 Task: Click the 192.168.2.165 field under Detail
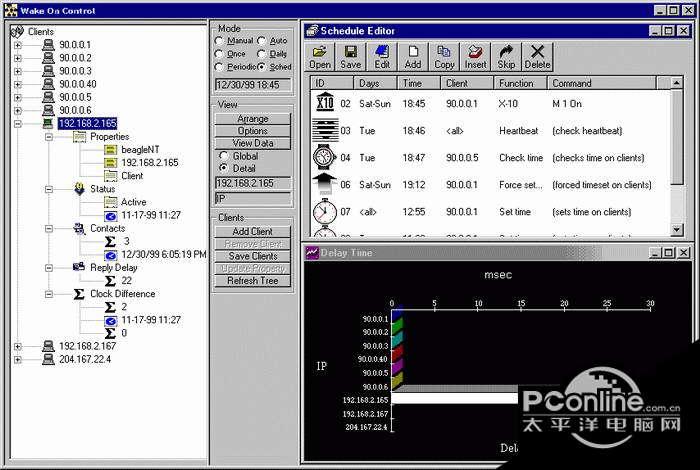coord(253,183)
